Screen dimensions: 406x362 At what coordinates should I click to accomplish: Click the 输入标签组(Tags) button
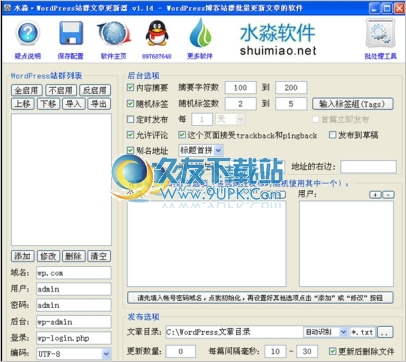[353, 104]
